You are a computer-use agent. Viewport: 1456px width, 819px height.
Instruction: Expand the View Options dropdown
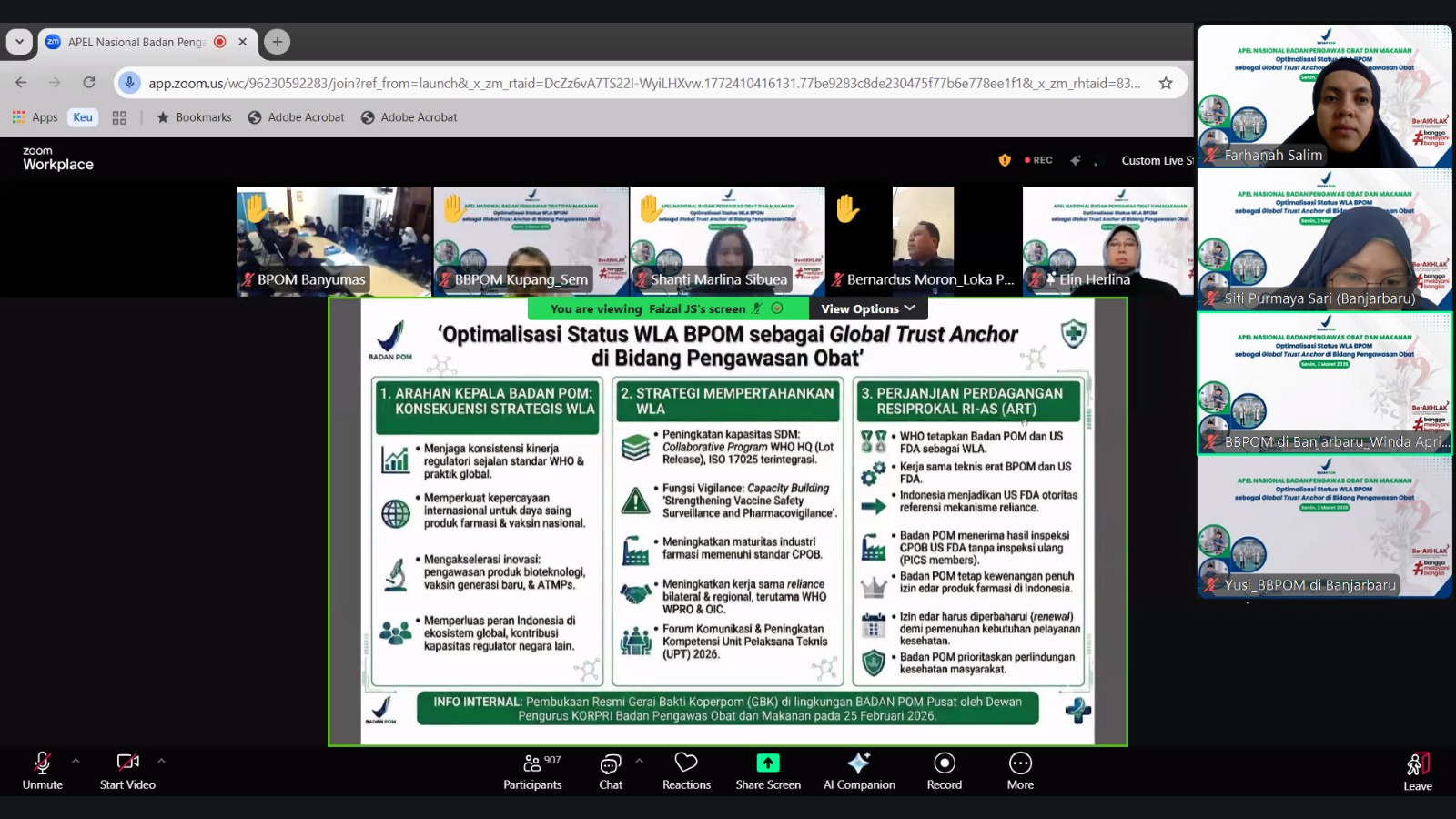click(x=867, y=308)
